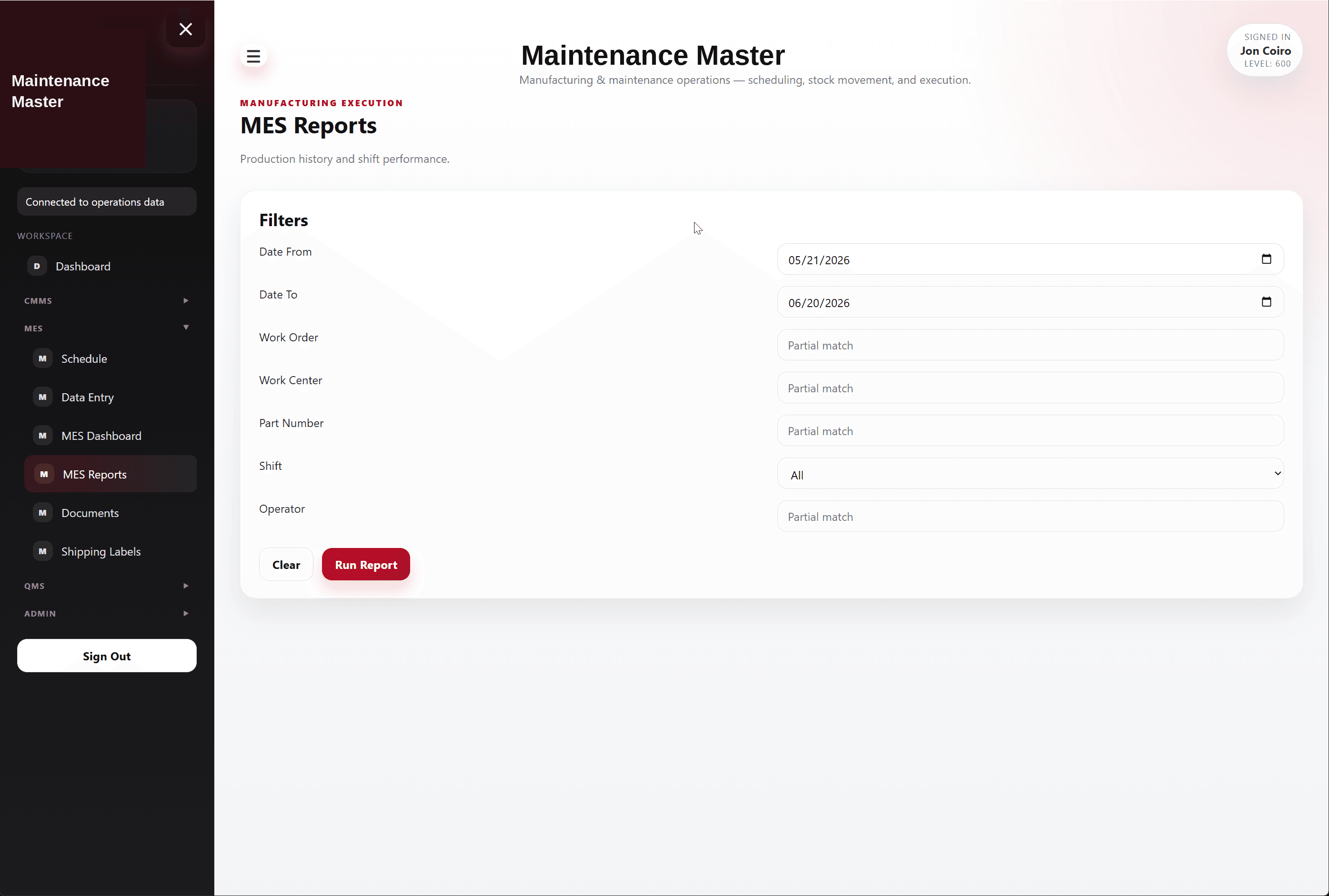Screen dimensions: 1329x896
Task: Click the Work Order partial match field
Action: coord(1030,345)
